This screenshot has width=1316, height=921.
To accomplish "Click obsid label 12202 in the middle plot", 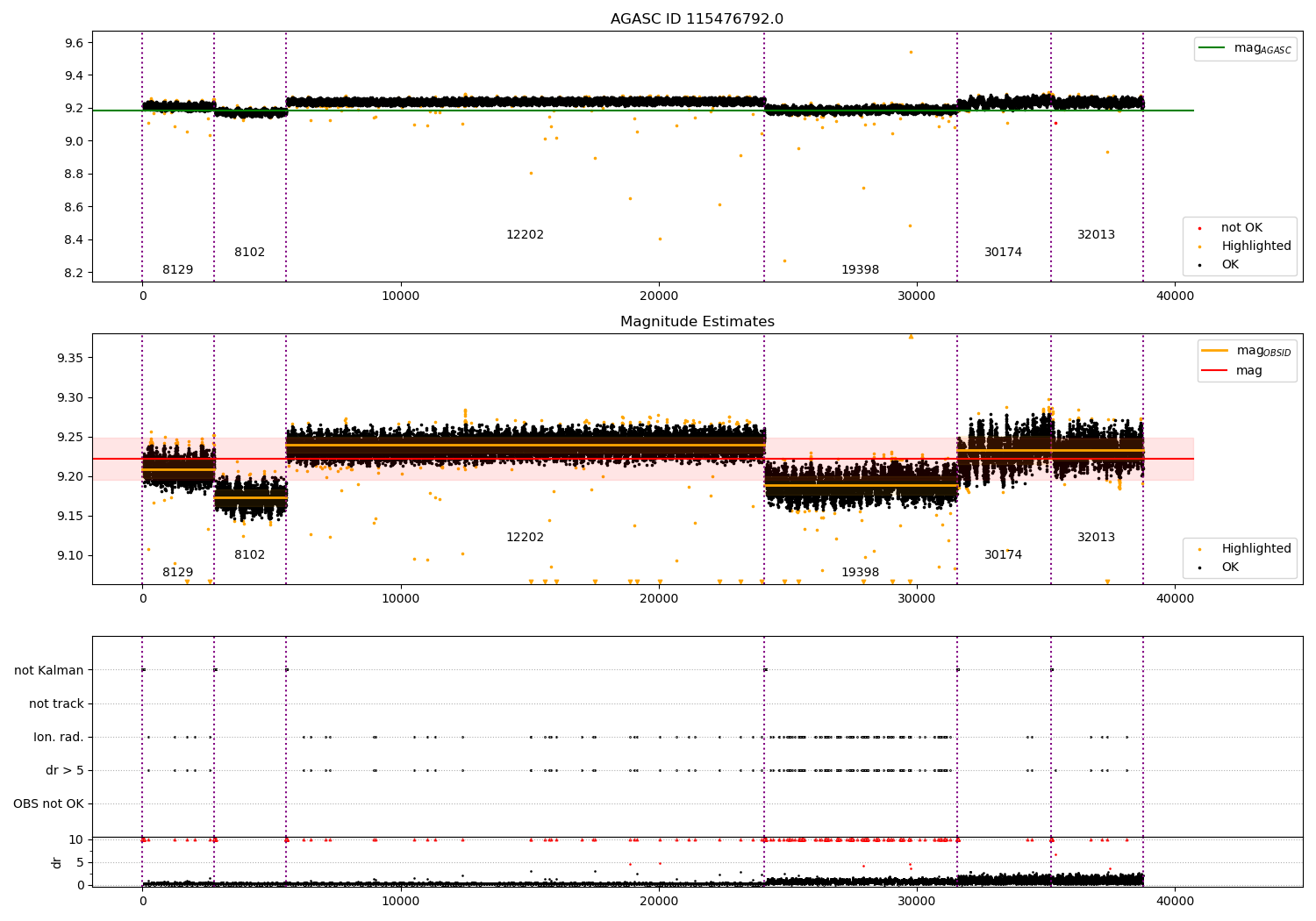I will coord(525,538).
